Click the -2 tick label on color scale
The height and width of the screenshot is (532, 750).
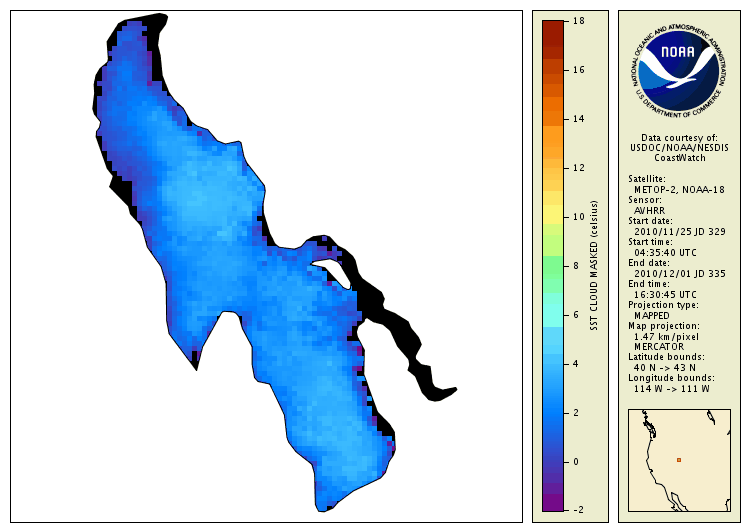578,510
